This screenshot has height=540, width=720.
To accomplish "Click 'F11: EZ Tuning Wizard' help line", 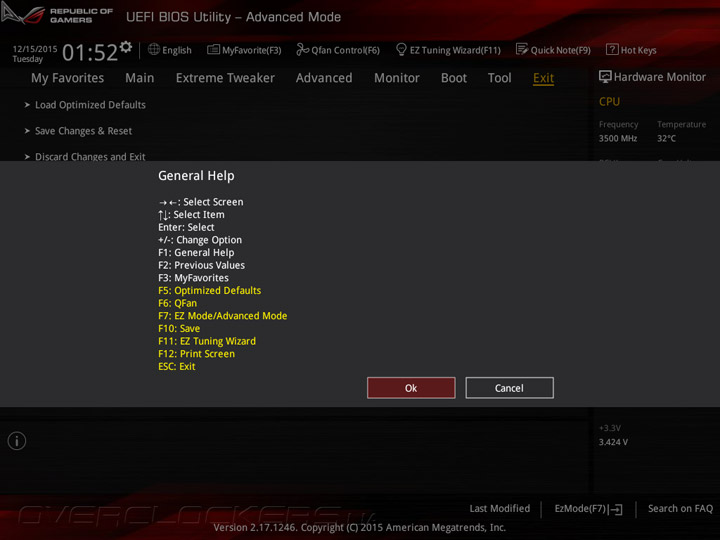I will point(207,341).
